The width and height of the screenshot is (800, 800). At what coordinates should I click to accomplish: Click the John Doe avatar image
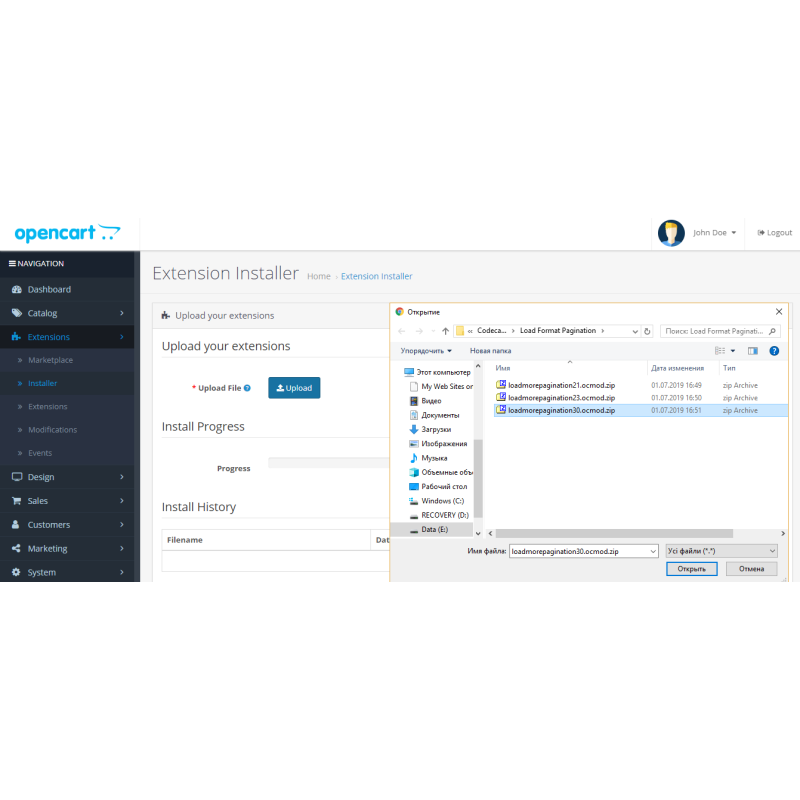tap(670, 233)
